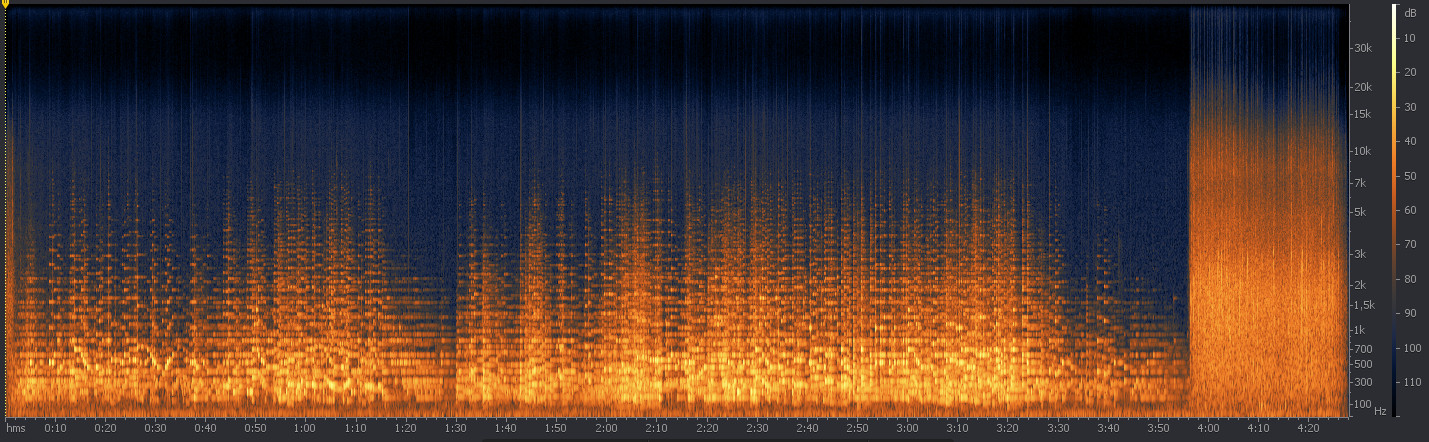Click the 1,5k frequency scale label
1429x442 pixels.
tap(1363, 305)
